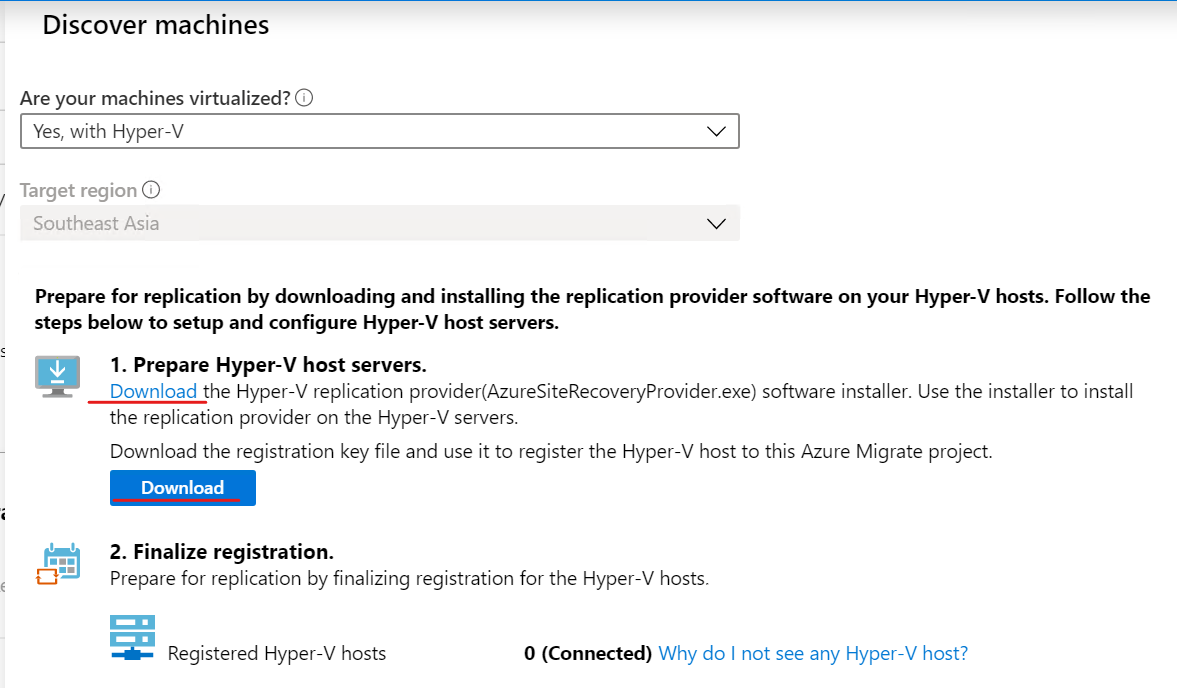Screen dimensions: 1177x688
Task: Open 'Why do I not see any Hyper-V host?' link
Action: pyautogui.click(x=813, y=653)
